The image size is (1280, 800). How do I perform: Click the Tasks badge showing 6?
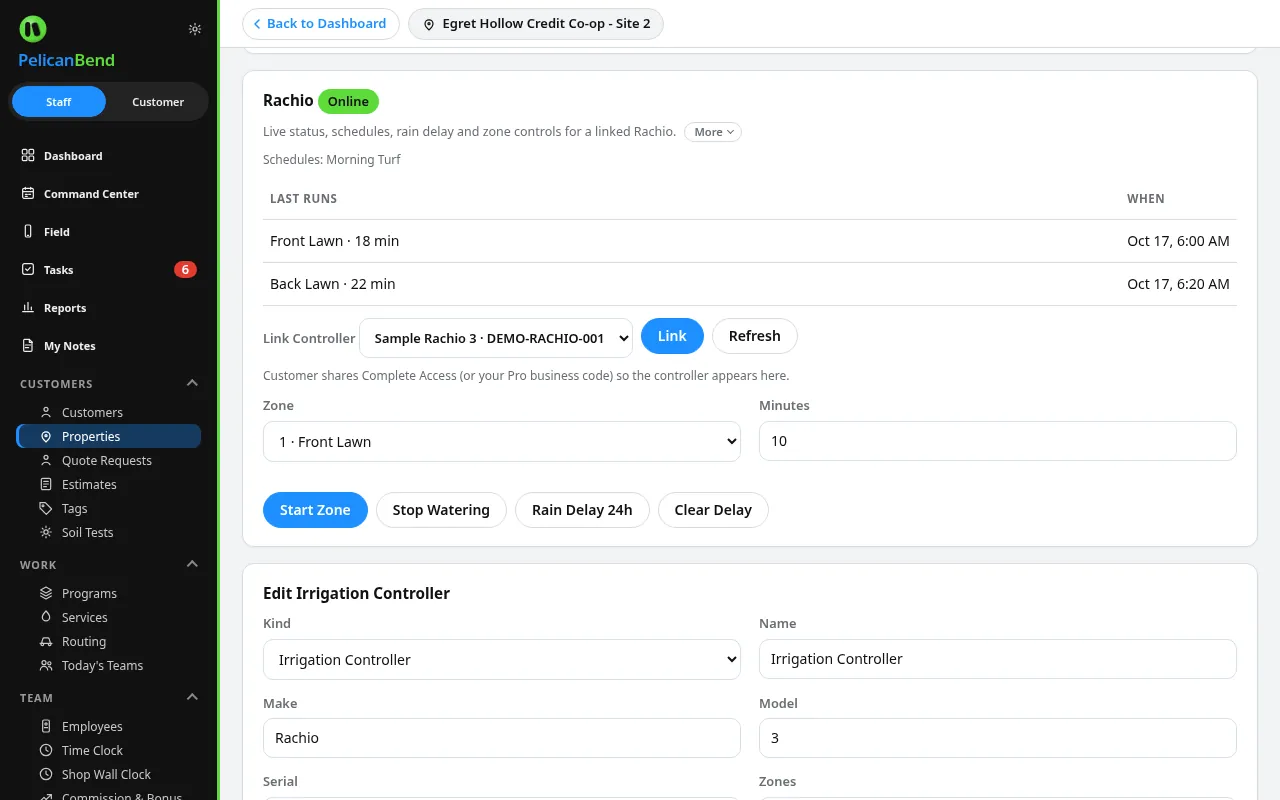[185, 270]
